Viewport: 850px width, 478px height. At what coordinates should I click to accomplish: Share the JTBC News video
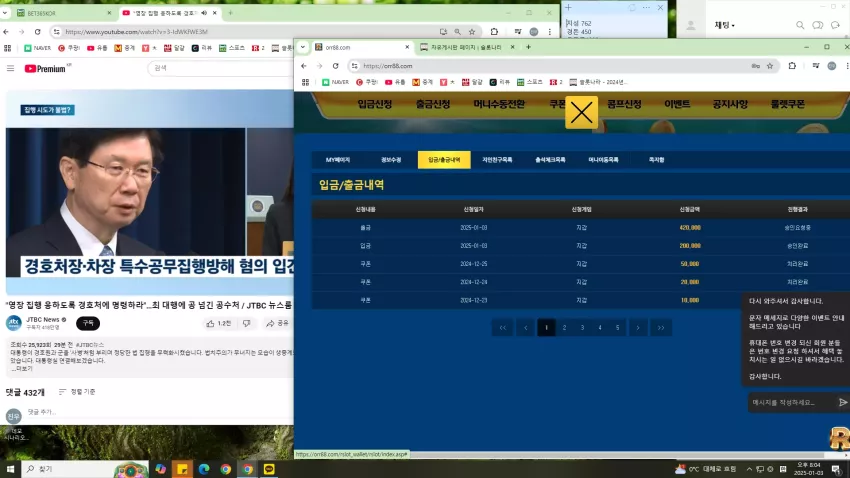pyautogui.click(x=277, y=324)
